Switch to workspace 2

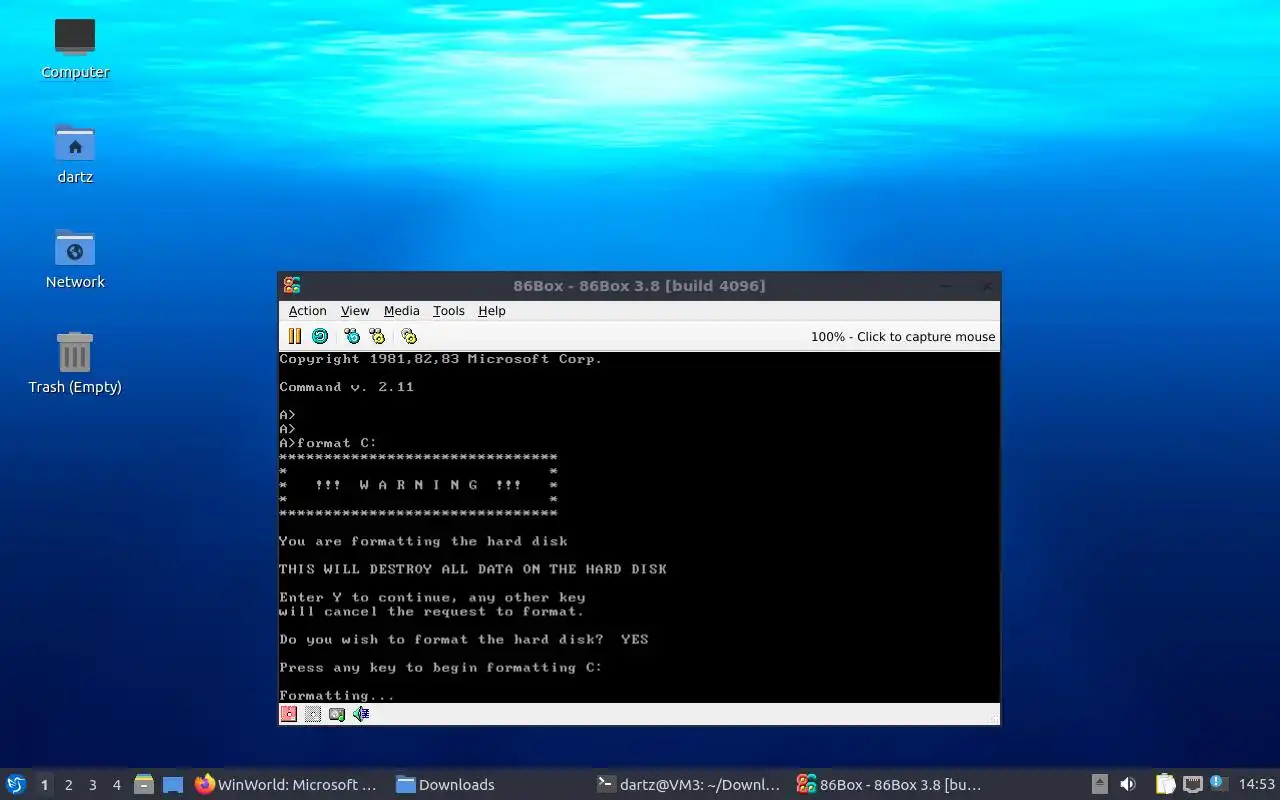pyautogui.click(x=68, y=785)
